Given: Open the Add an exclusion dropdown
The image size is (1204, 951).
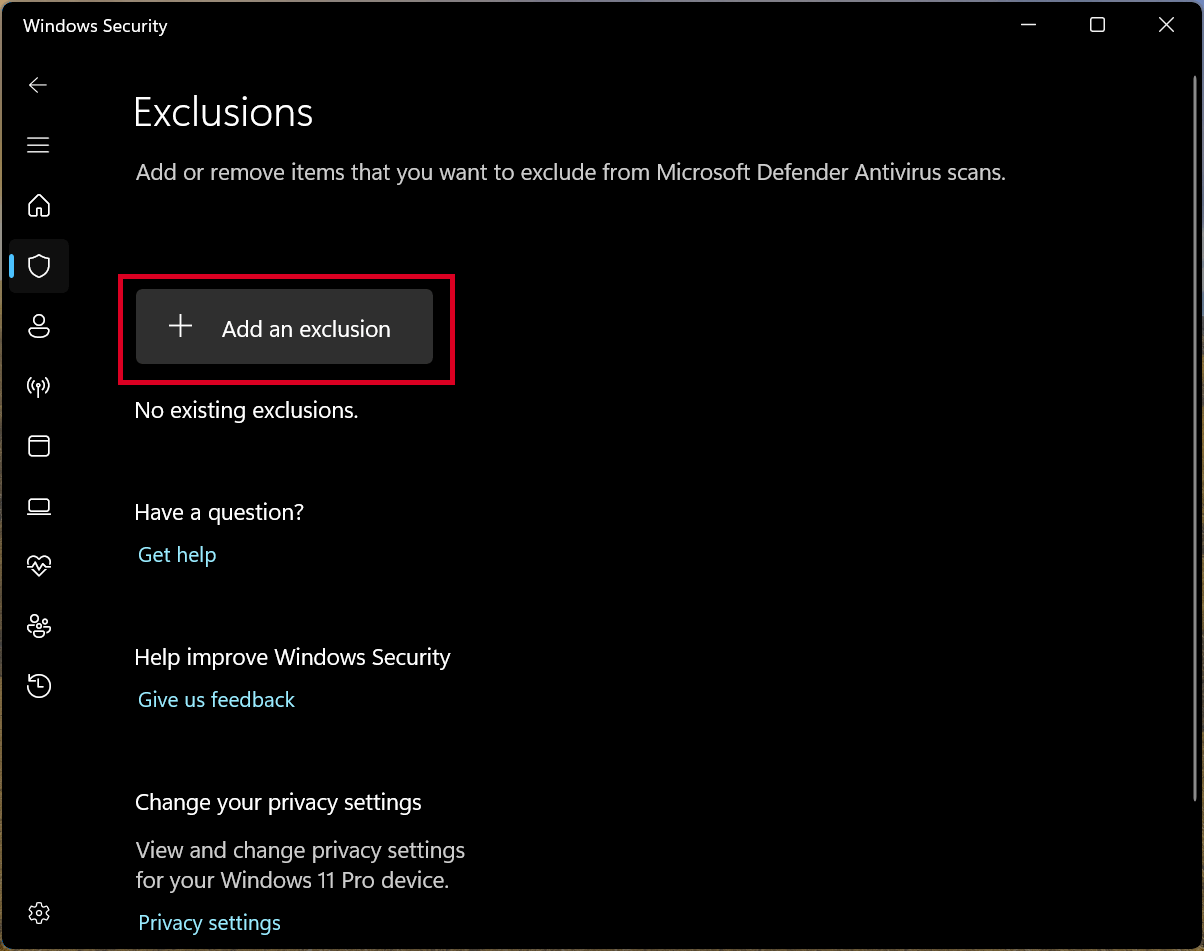Looking at the screenshot, I should 286,327.
